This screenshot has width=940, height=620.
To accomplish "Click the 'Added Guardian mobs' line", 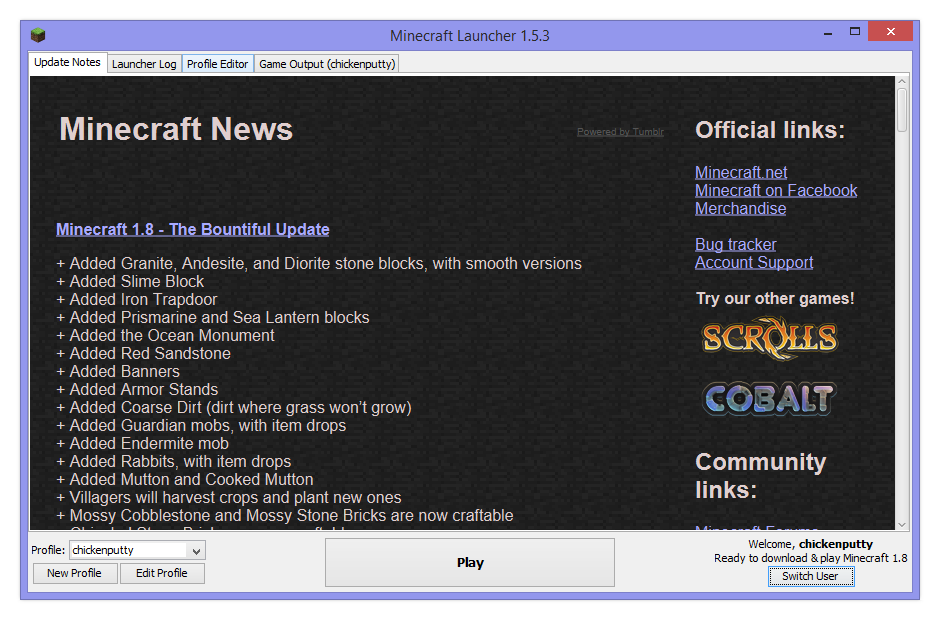I will pyautogui.click(x=201, y=426).
